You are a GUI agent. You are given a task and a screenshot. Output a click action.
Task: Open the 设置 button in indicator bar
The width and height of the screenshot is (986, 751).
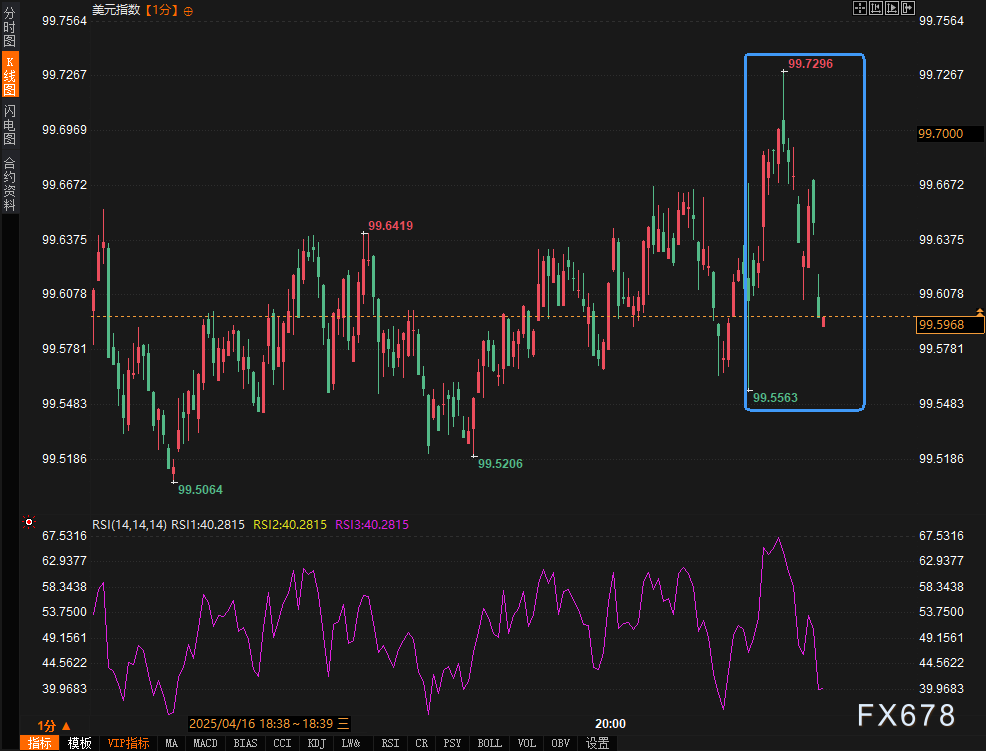597,743
